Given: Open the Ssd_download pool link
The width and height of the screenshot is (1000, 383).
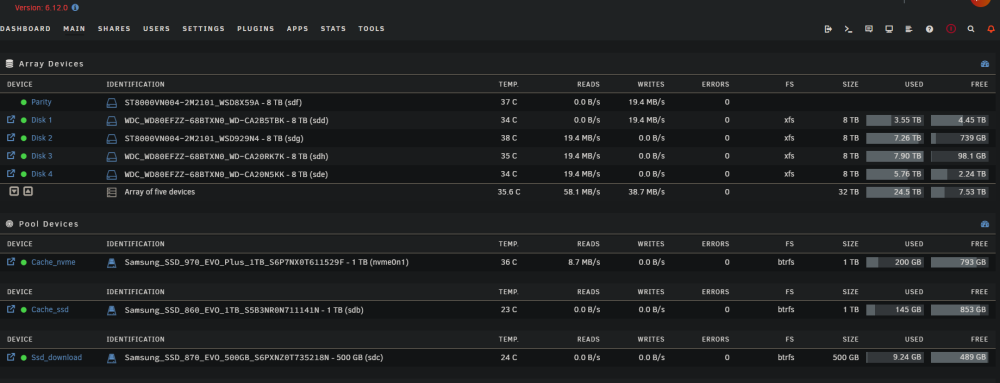Looking at the screenshot, I should 56,358.
